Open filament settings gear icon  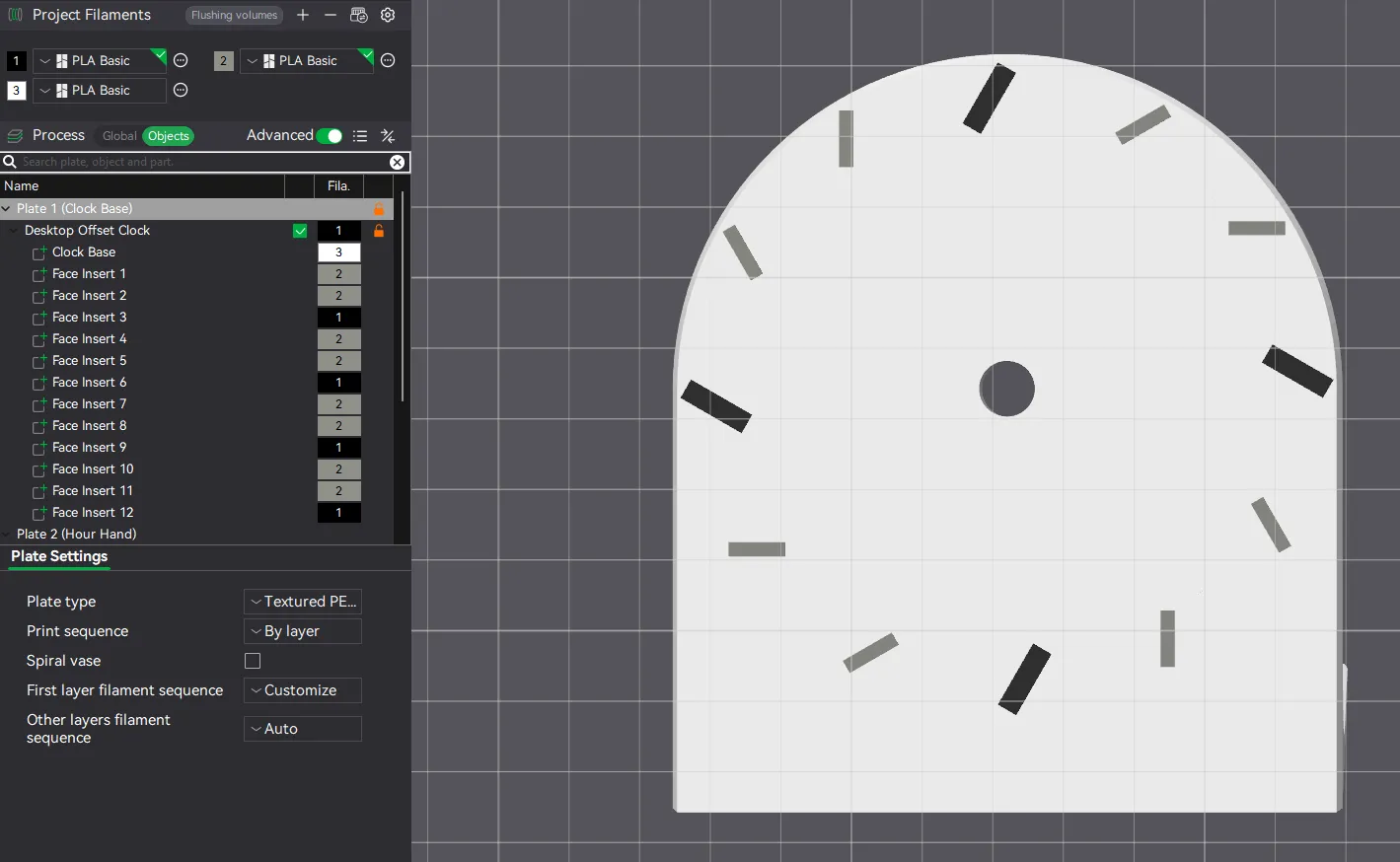tap(388, 15)
